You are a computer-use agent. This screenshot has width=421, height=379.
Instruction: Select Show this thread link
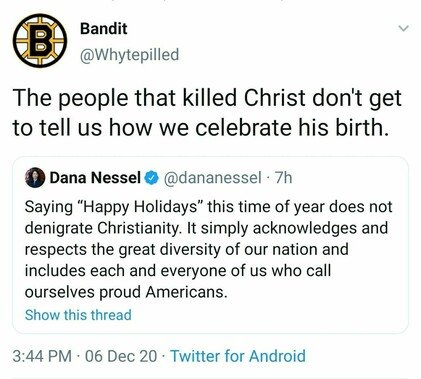78,315
